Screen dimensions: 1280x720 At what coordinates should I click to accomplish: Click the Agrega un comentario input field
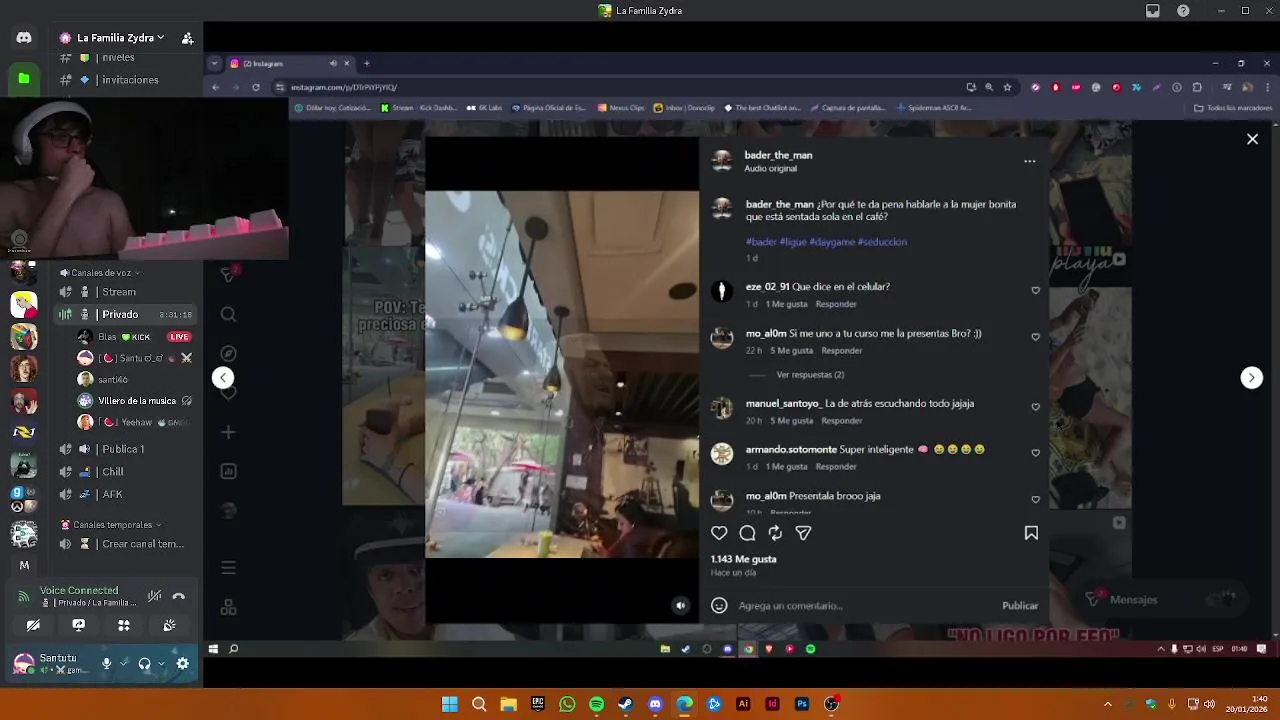[x=865, y=605]
